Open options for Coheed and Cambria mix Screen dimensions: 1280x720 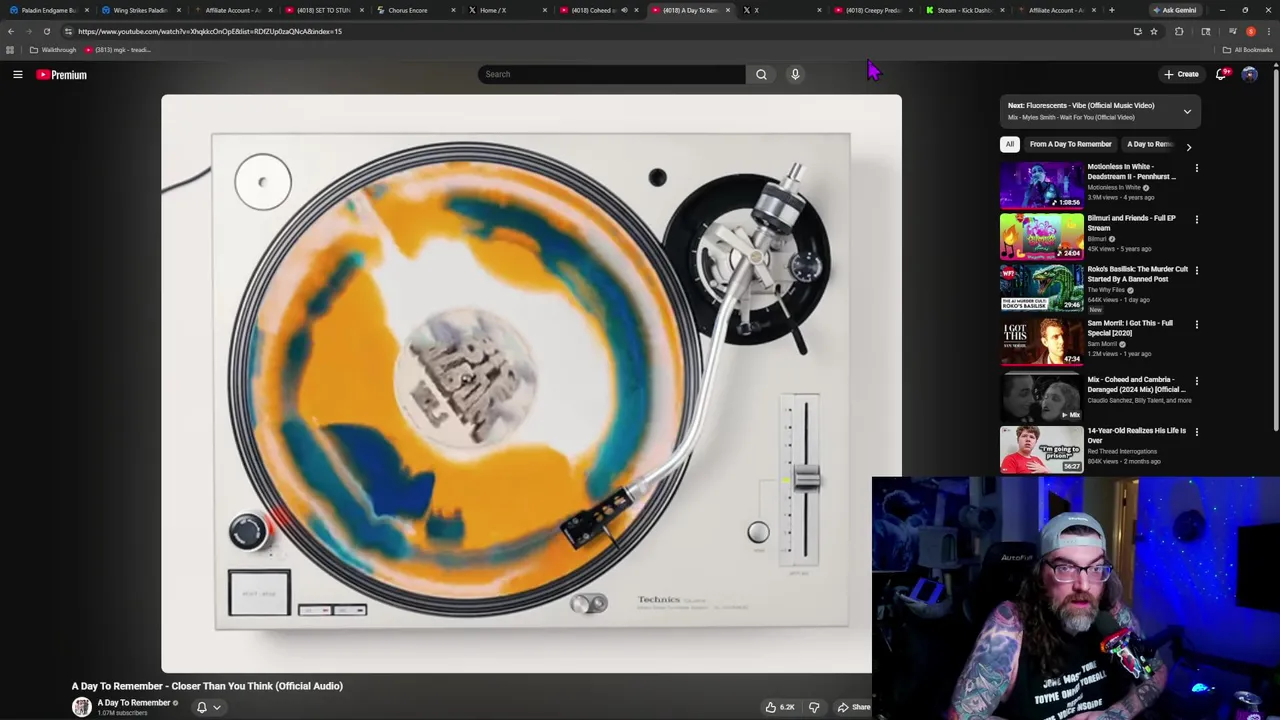coord(1196,381)
